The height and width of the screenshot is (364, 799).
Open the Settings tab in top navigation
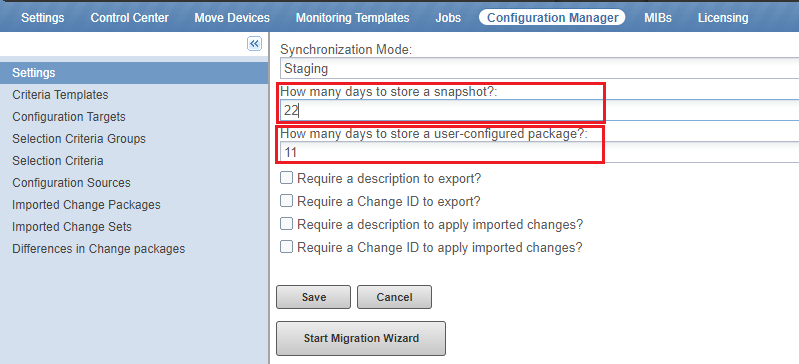[x=43, y=18]
